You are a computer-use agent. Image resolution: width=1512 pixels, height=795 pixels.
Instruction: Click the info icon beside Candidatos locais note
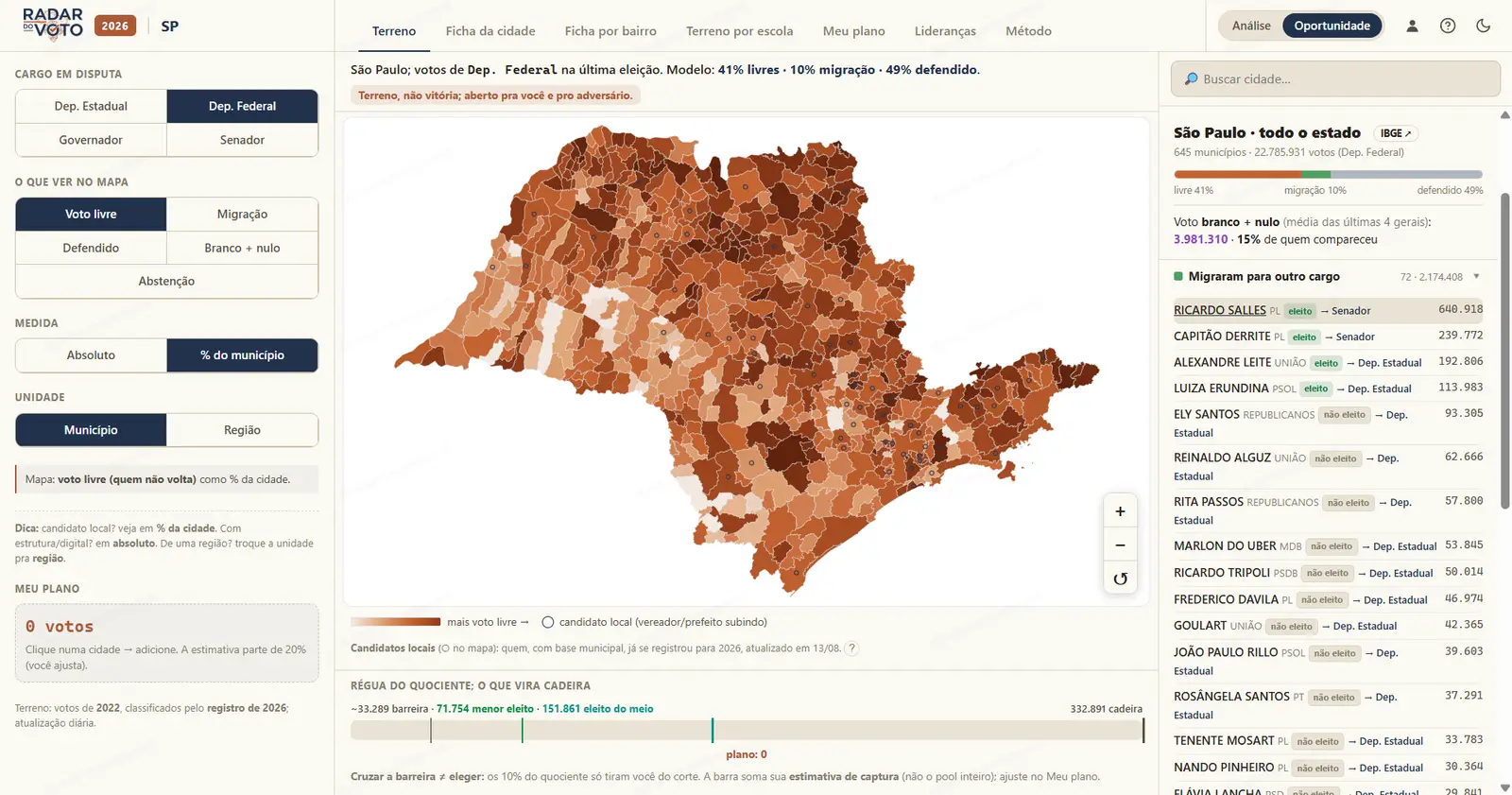851,648
